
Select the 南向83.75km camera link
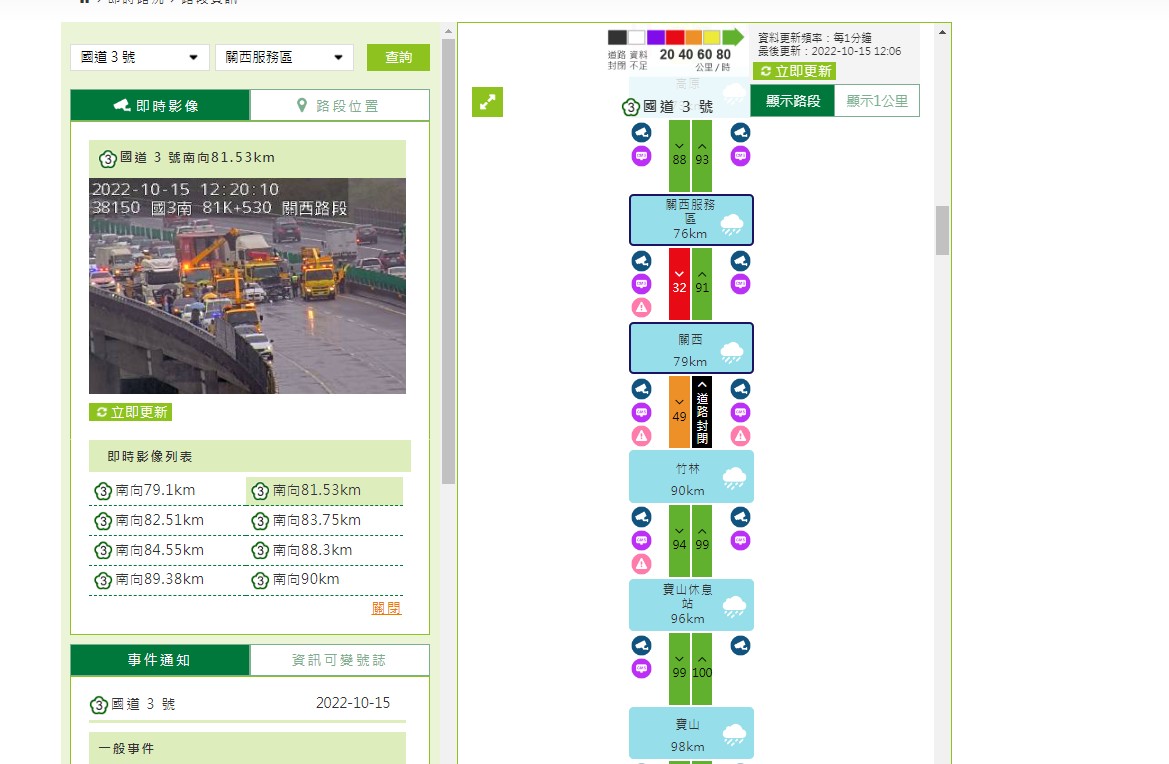click(x=316, y=520)
